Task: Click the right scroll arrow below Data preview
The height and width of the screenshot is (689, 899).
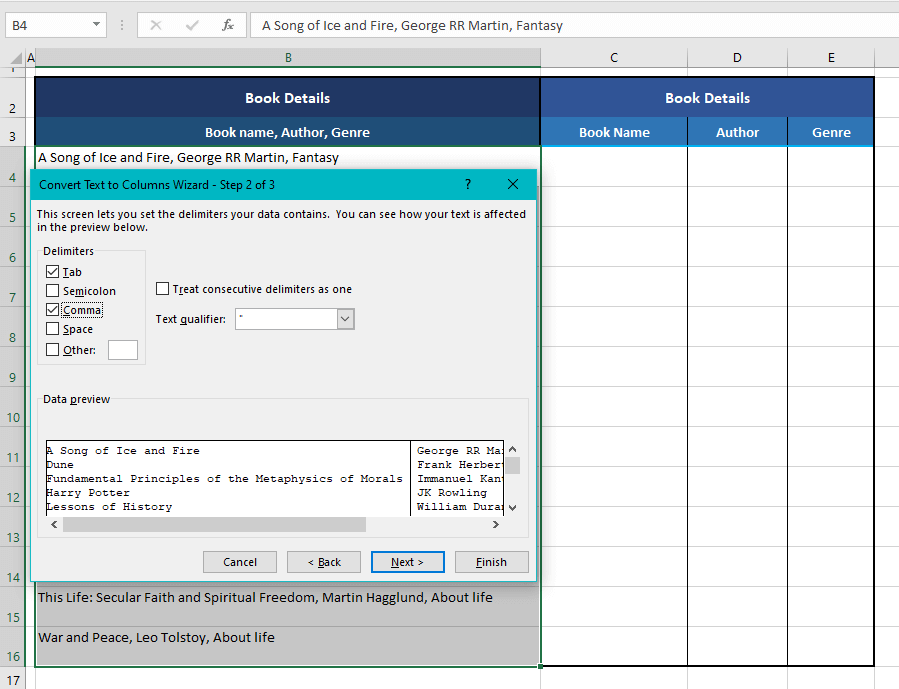Action: (495, 524)
